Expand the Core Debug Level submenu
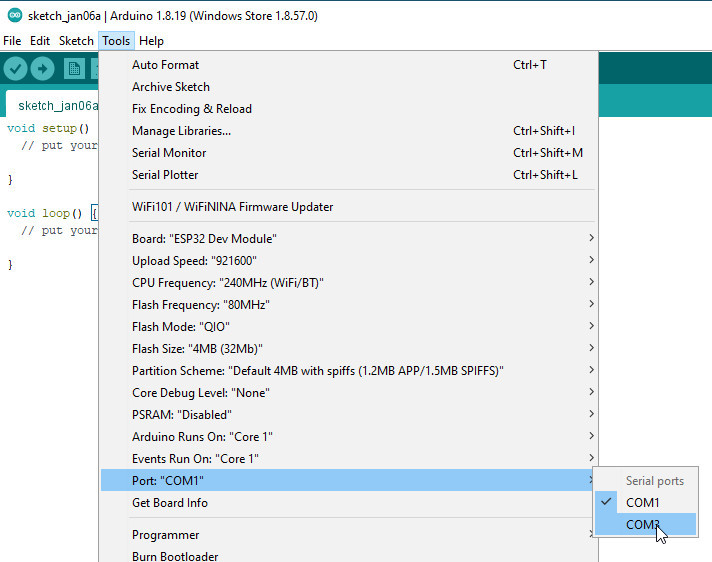The width and height of the screenshot is (712, 562). (x=348, y=393)
